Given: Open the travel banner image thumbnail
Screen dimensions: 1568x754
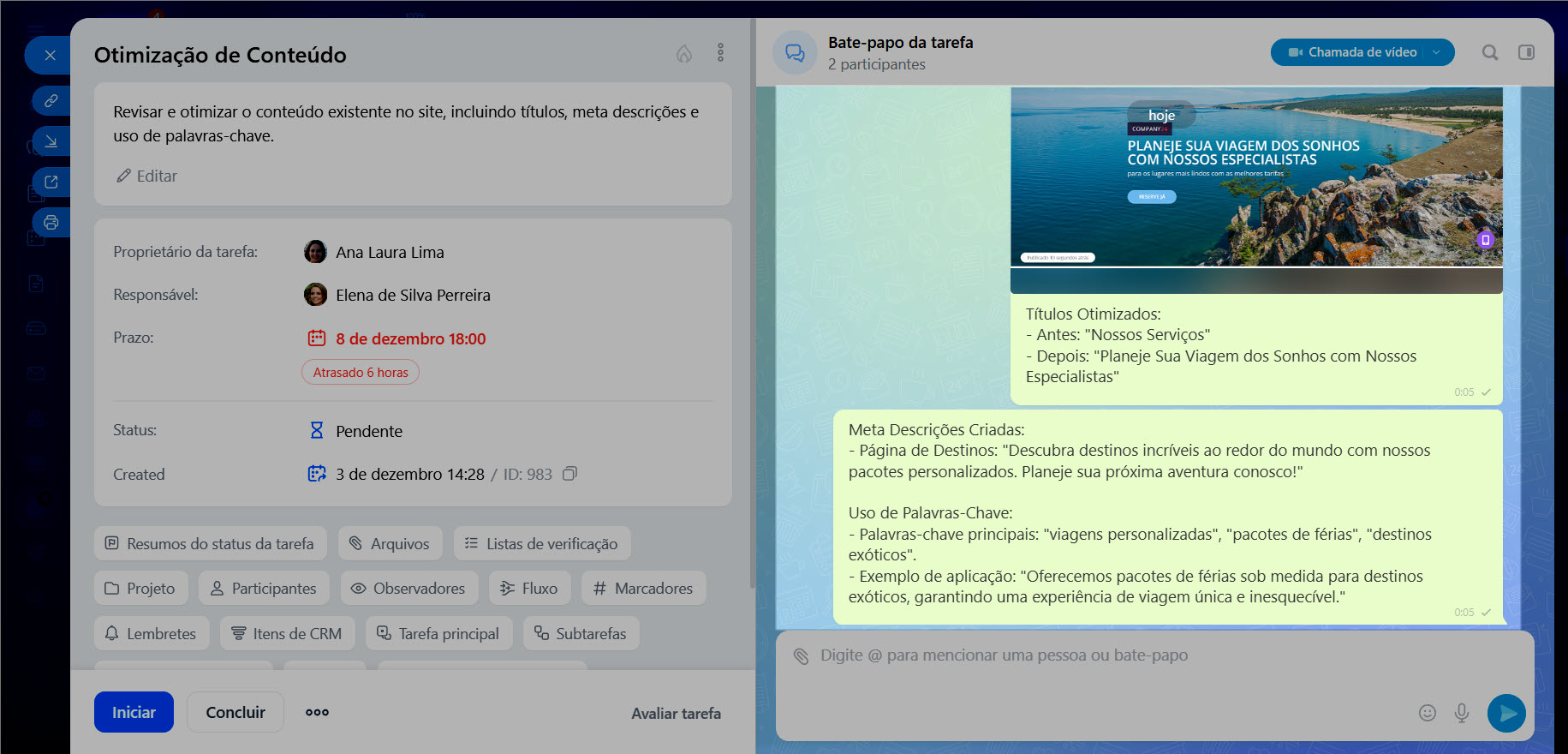Looking at the screenshot, I should point(1255,177).
